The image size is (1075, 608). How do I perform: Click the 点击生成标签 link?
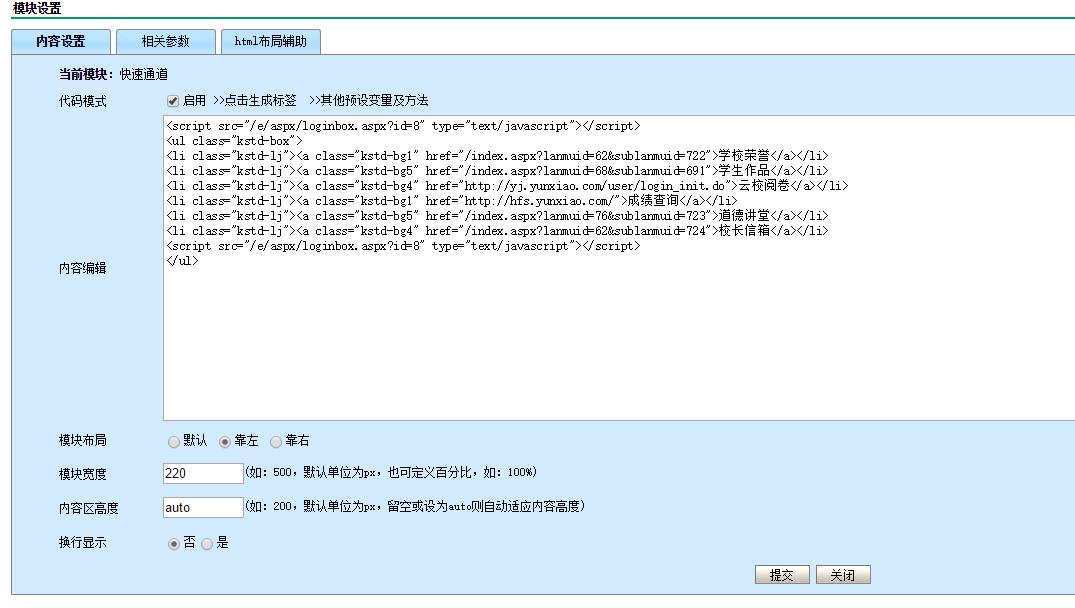pos(255,101)
